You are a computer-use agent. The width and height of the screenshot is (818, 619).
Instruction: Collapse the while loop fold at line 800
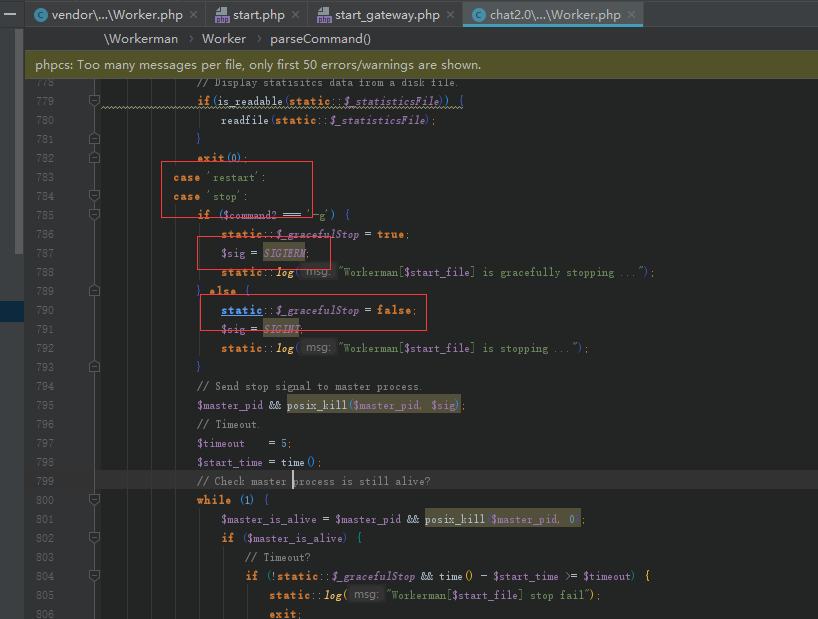[x=94, y=500]
